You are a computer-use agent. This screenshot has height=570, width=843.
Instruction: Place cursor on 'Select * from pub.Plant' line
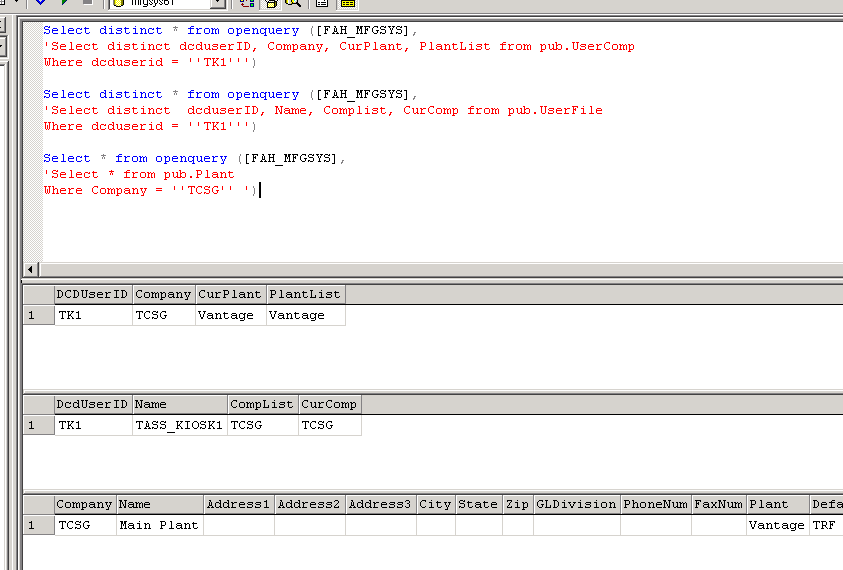tap(139, 174)
